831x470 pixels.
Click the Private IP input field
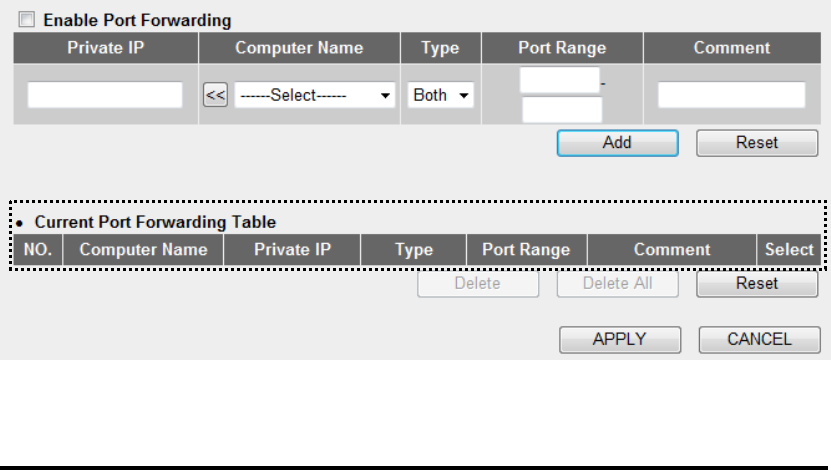[x=105, y=95]
